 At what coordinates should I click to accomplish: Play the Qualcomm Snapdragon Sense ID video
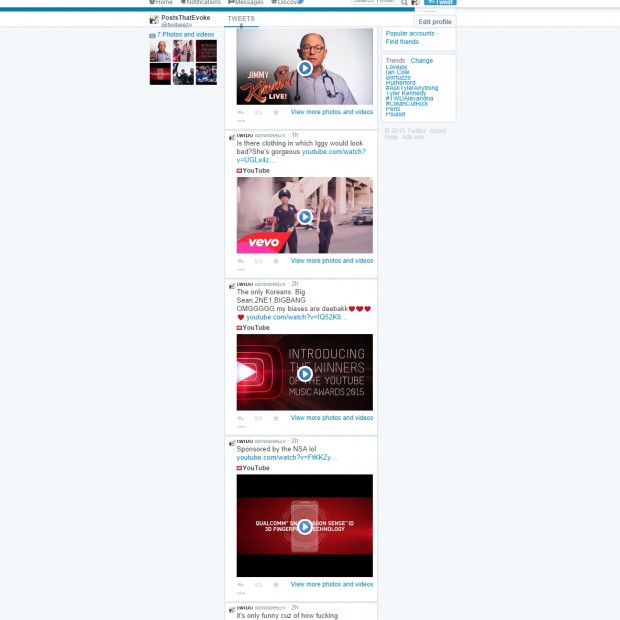304,527
